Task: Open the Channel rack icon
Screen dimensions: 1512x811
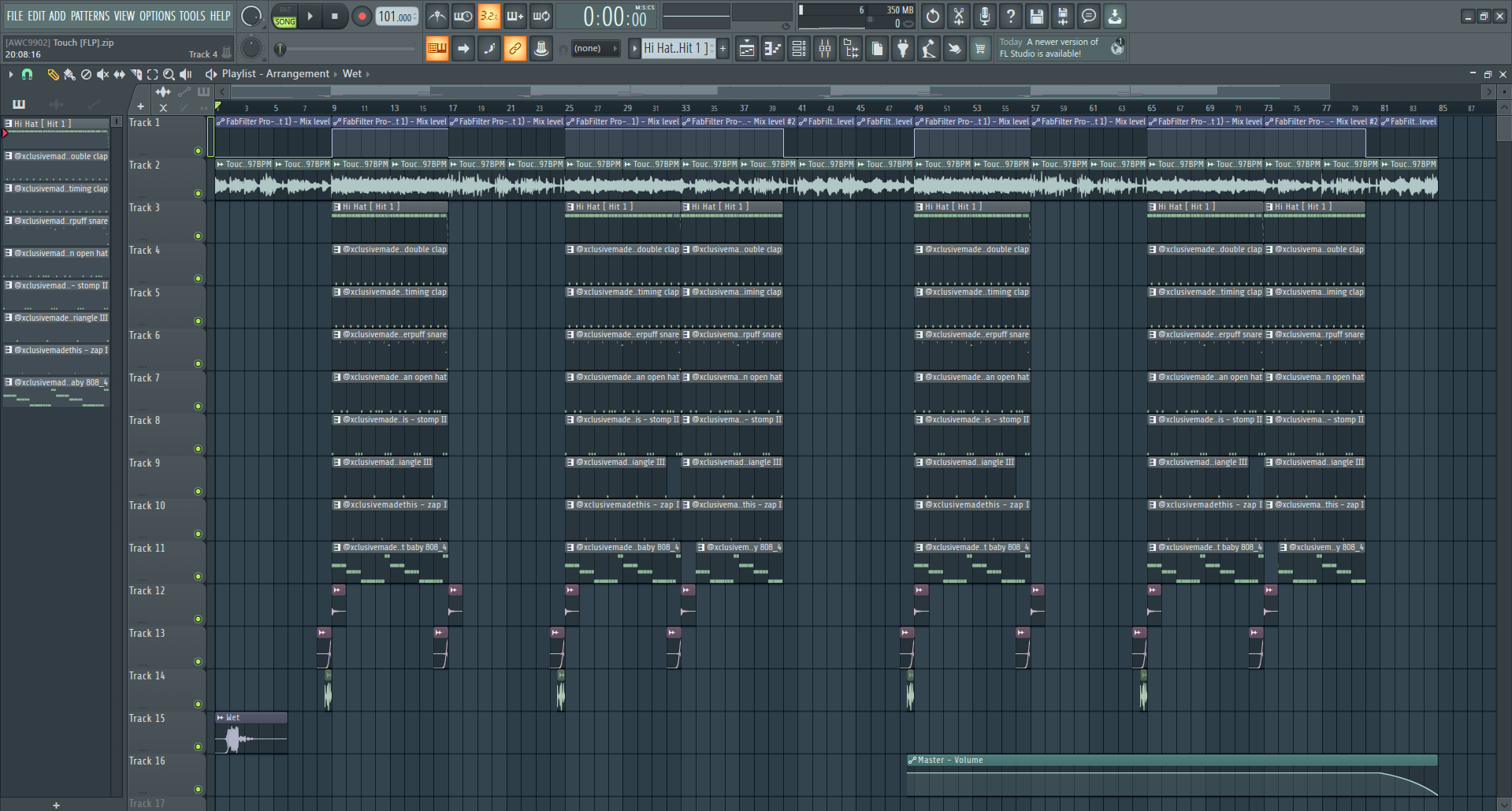Action: (x=799, y=49)
